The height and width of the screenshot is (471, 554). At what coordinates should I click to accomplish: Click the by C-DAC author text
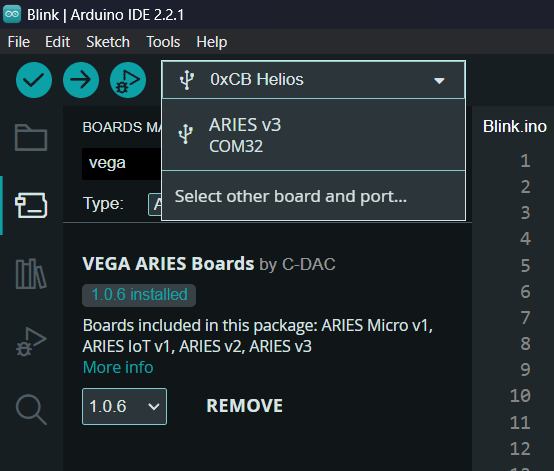coord(297,264)
